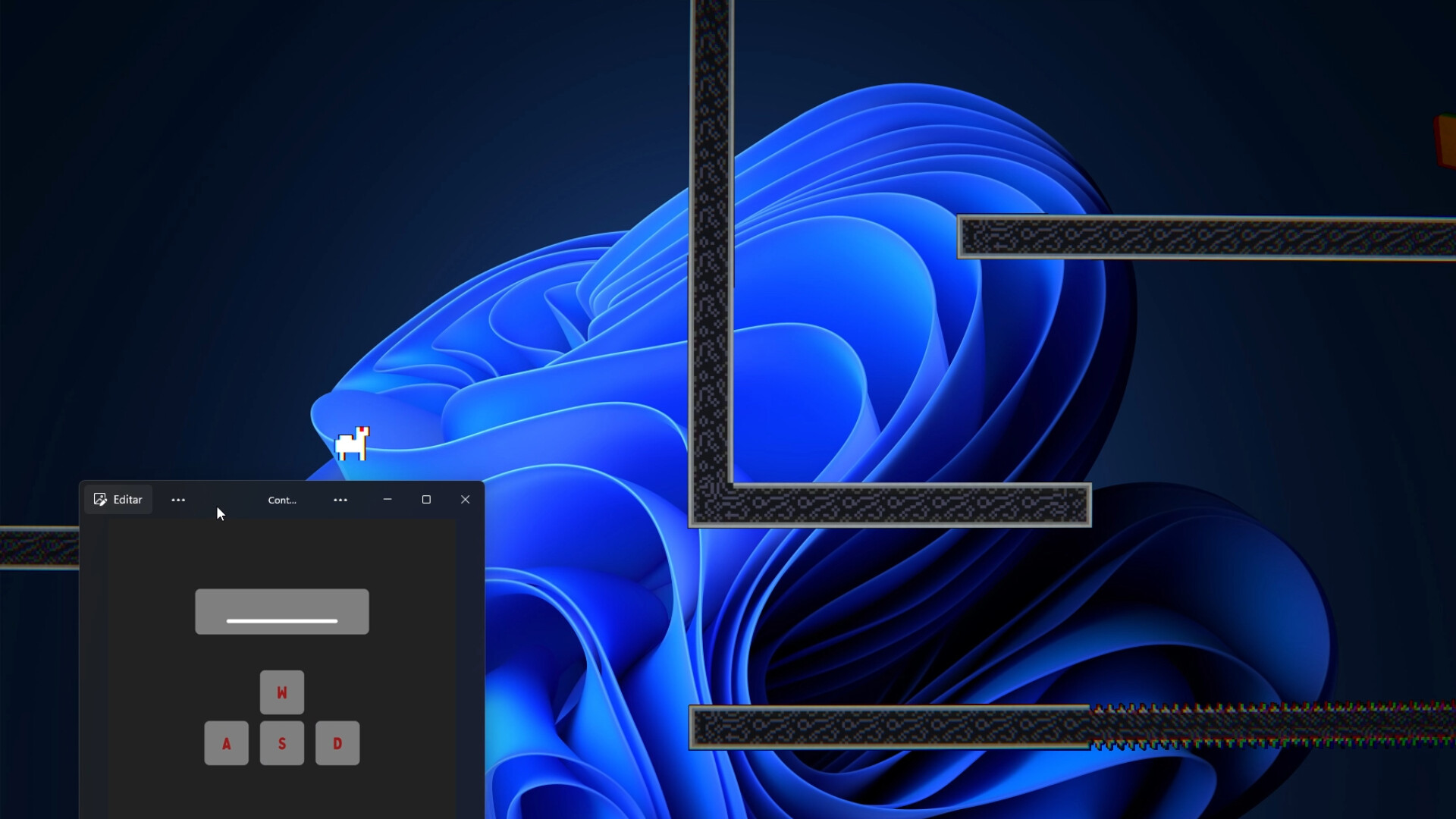The height and width of the screenshot is (819, 1456).
Task: Click the D key button
Action: pos(337,743)
